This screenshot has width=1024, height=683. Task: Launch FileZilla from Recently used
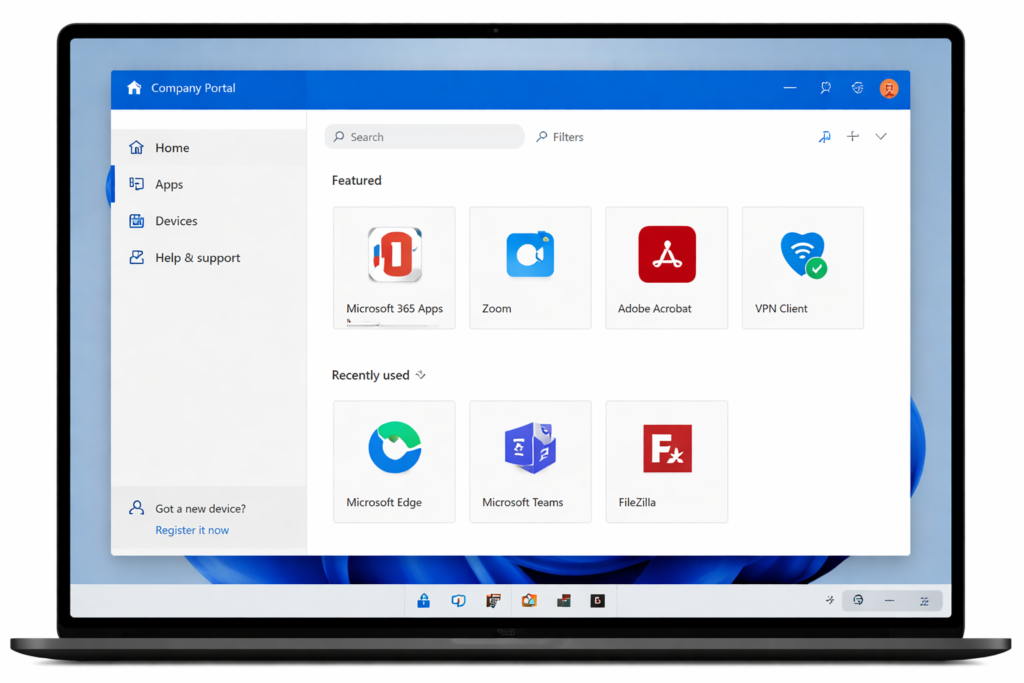pos(666,460)
